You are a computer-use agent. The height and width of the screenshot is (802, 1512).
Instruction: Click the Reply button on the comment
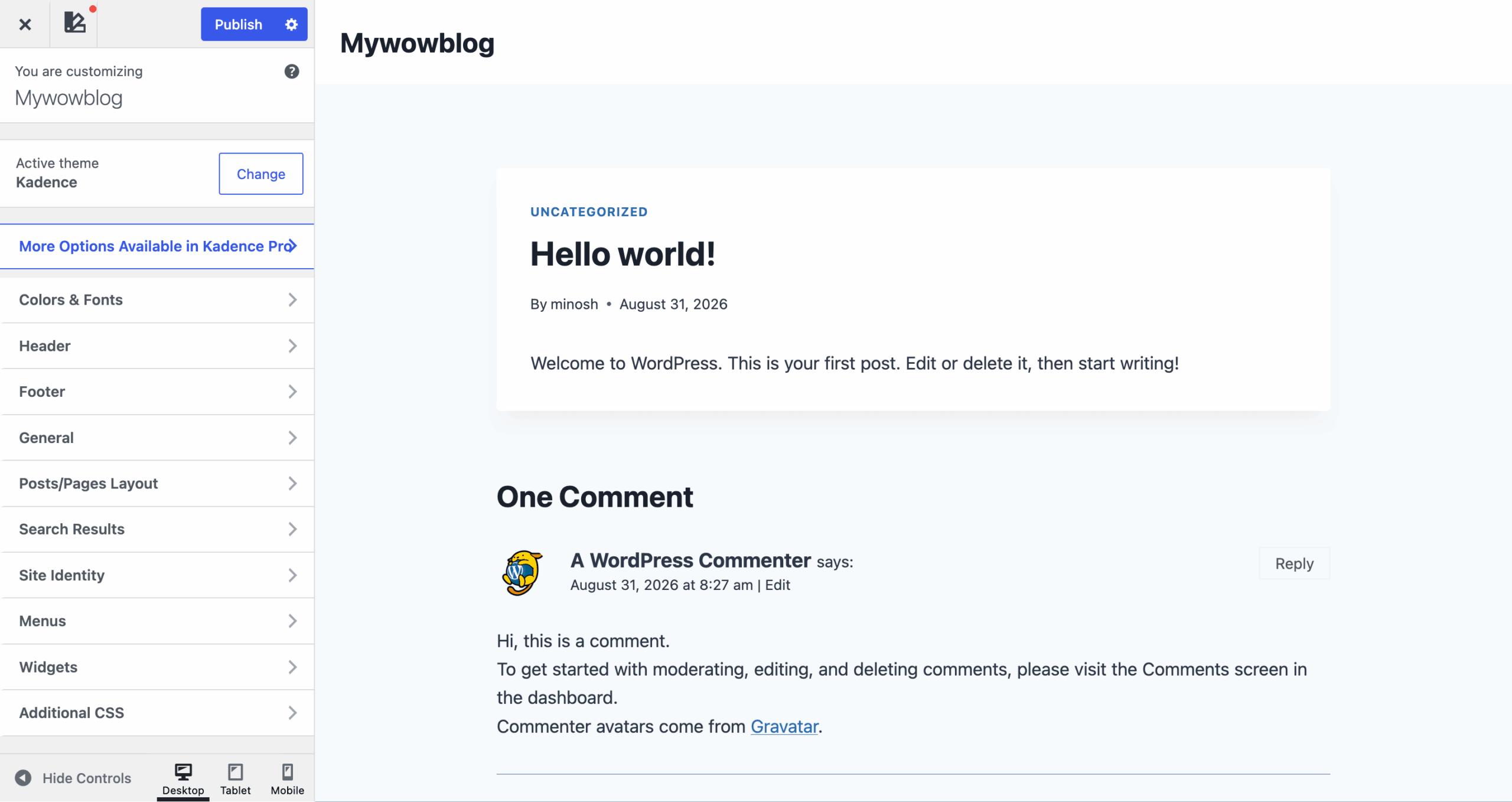(x=1294, y=563)
